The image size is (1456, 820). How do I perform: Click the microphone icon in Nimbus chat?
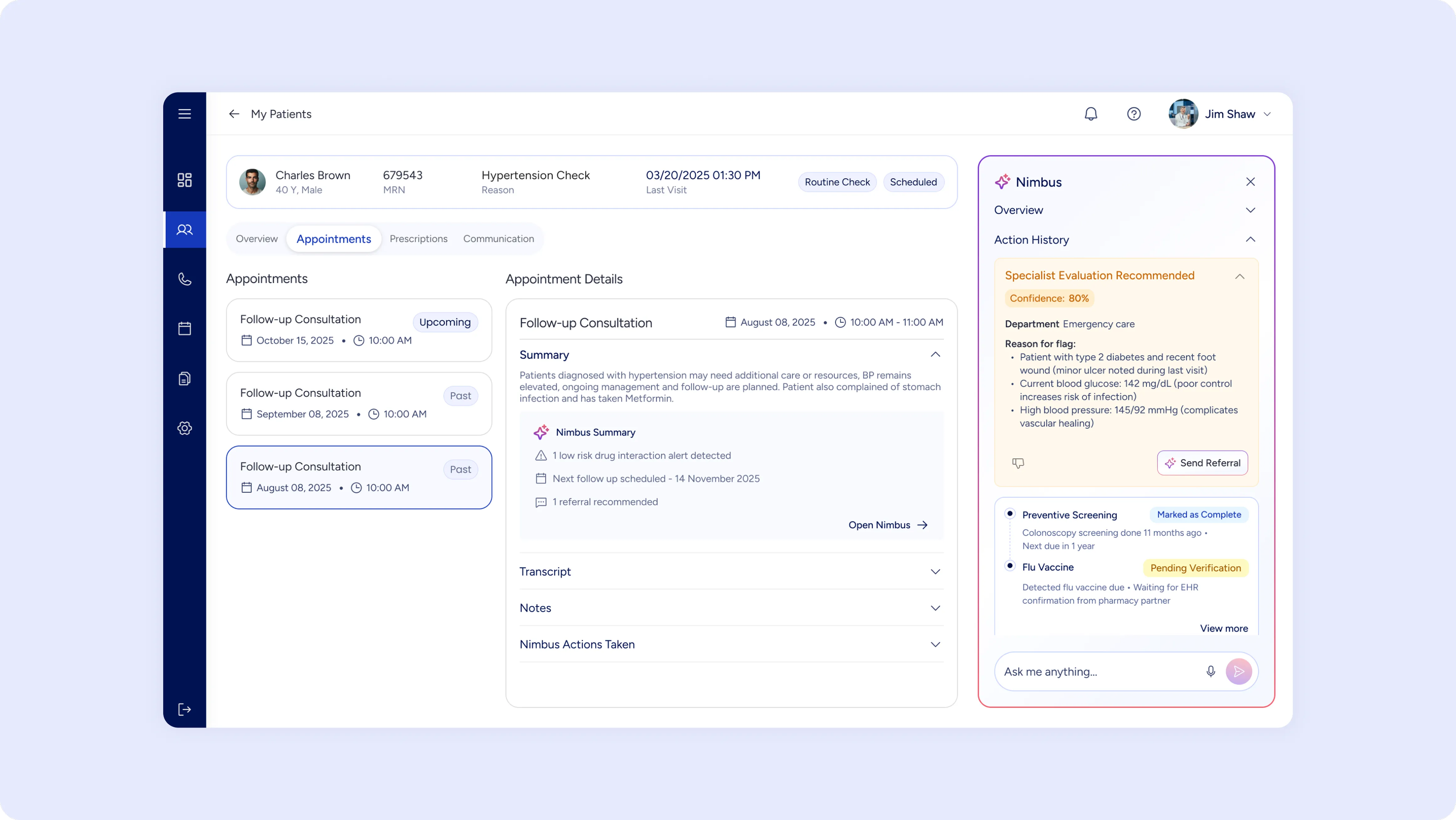[x=1210, y=671]
